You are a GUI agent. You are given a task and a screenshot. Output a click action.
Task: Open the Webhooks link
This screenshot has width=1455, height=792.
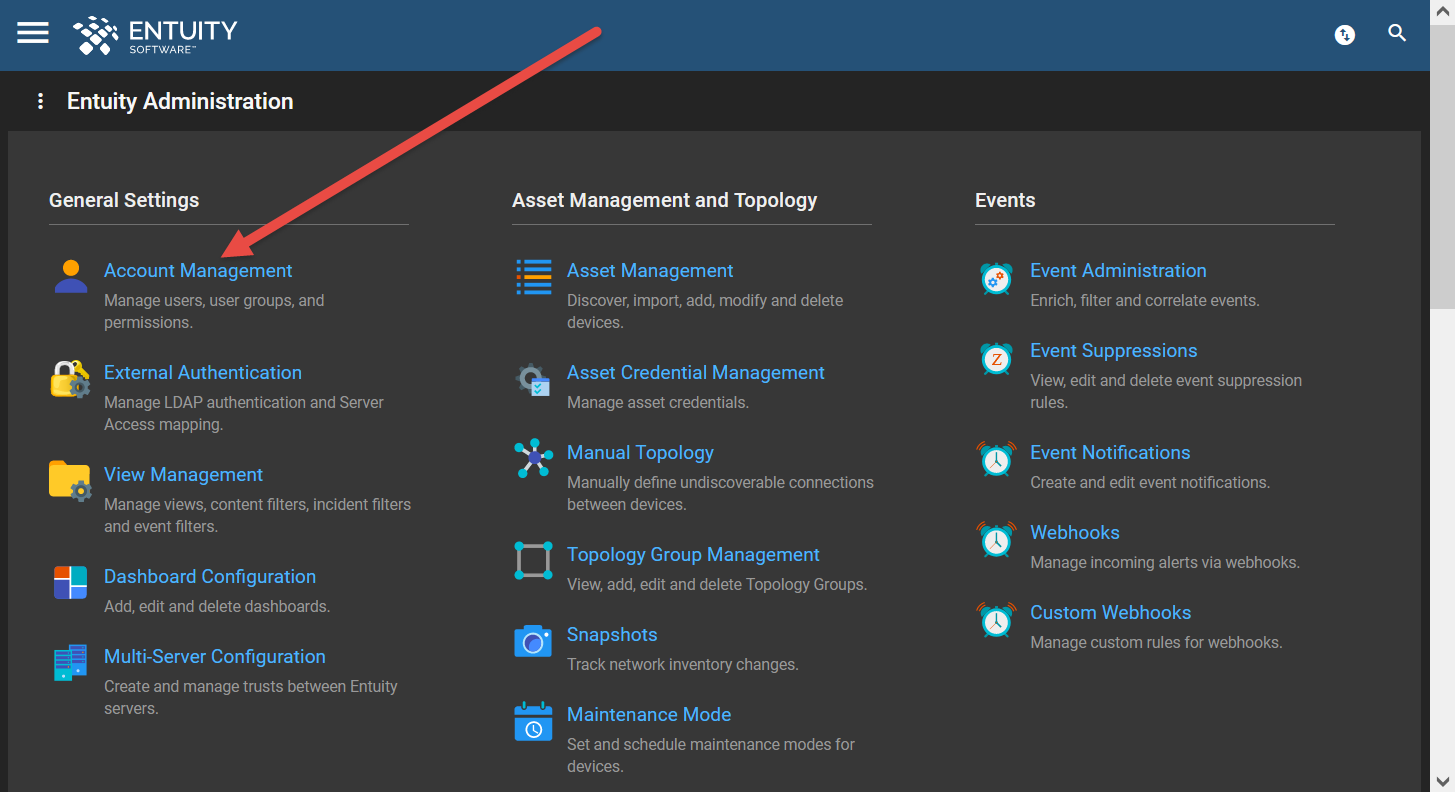pos(1075,533)
